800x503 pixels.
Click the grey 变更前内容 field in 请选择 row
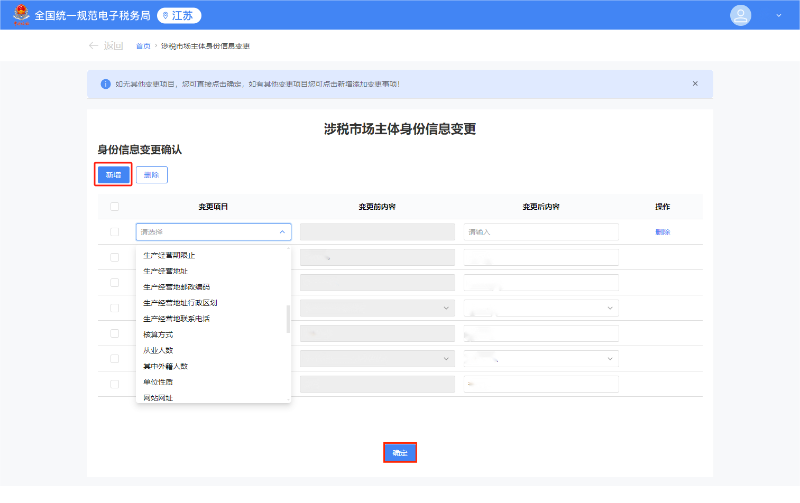[x=377, y=232]
